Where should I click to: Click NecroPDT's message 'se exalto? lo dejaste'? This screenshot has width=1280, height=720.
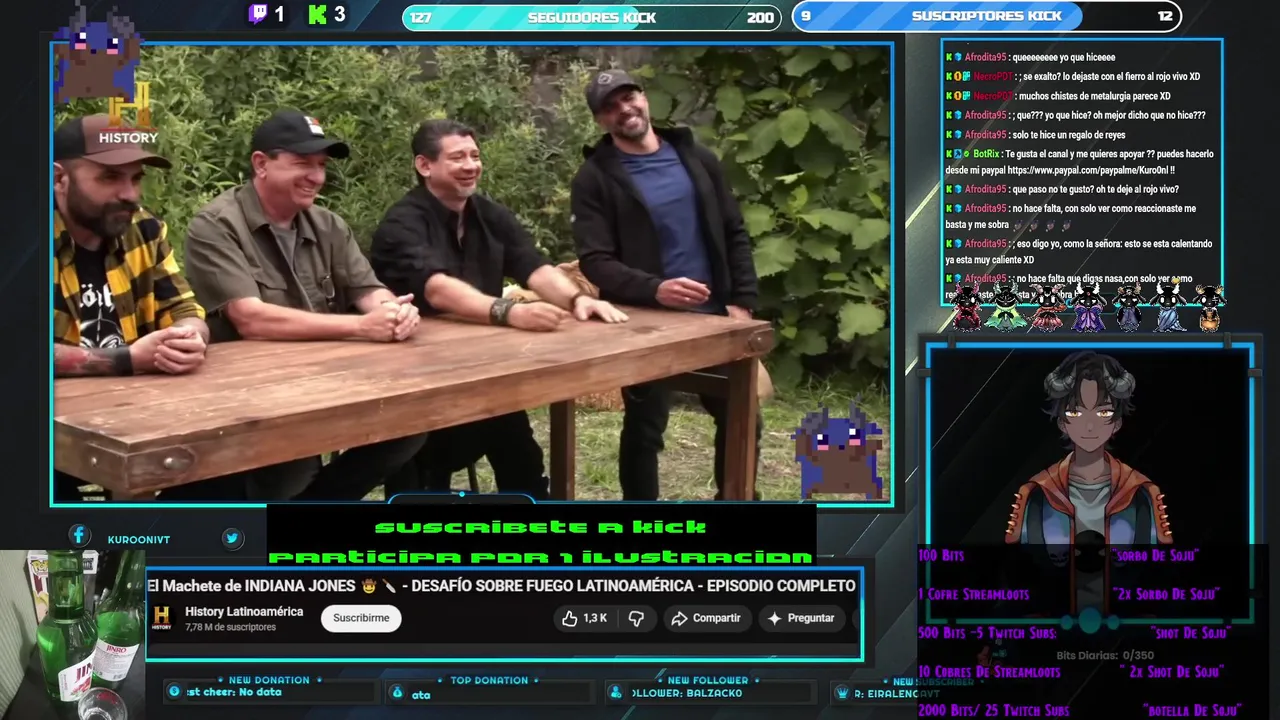click(1110, 76)
